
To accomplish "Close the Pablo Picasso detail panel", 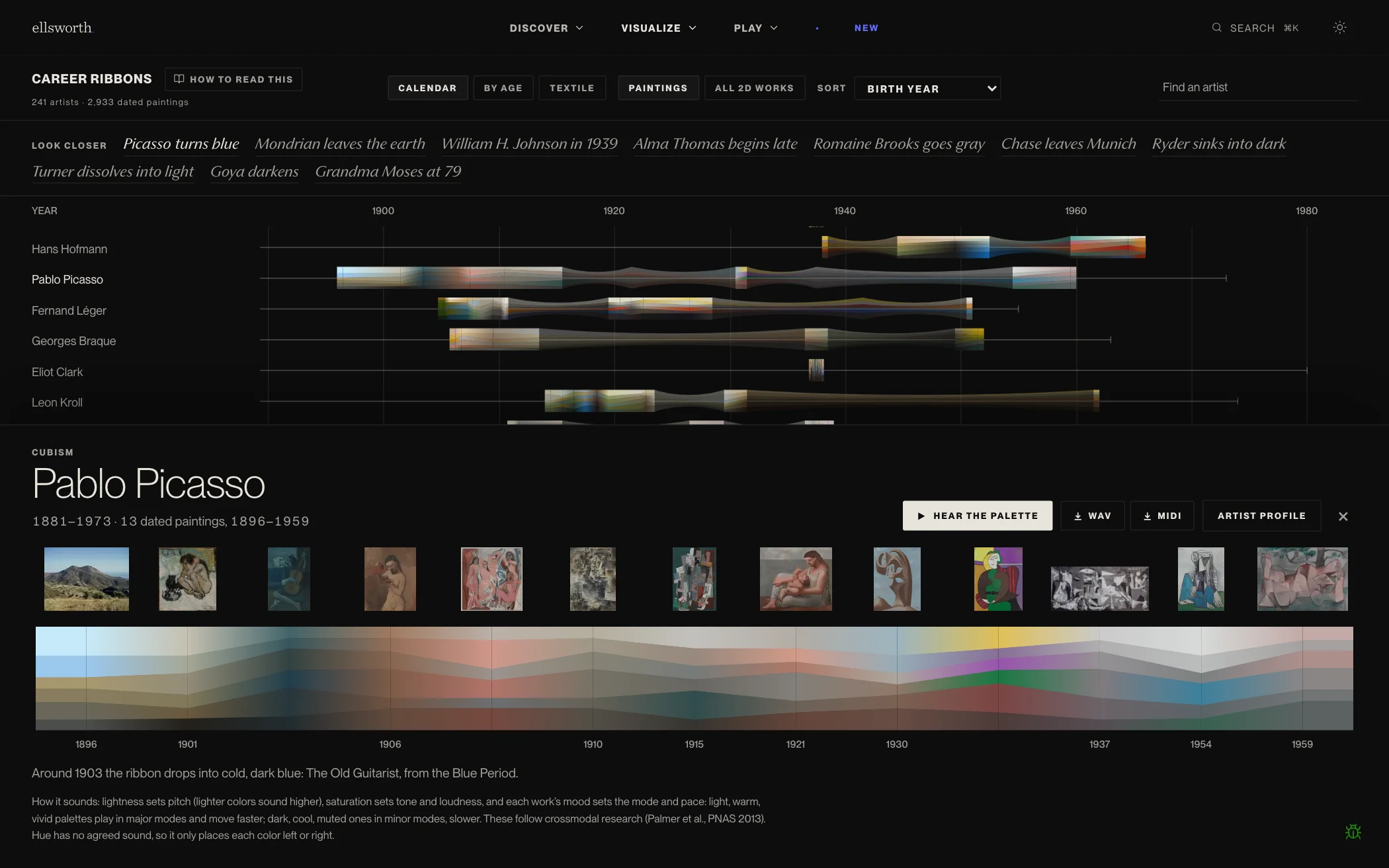I will coord(1343,516).
